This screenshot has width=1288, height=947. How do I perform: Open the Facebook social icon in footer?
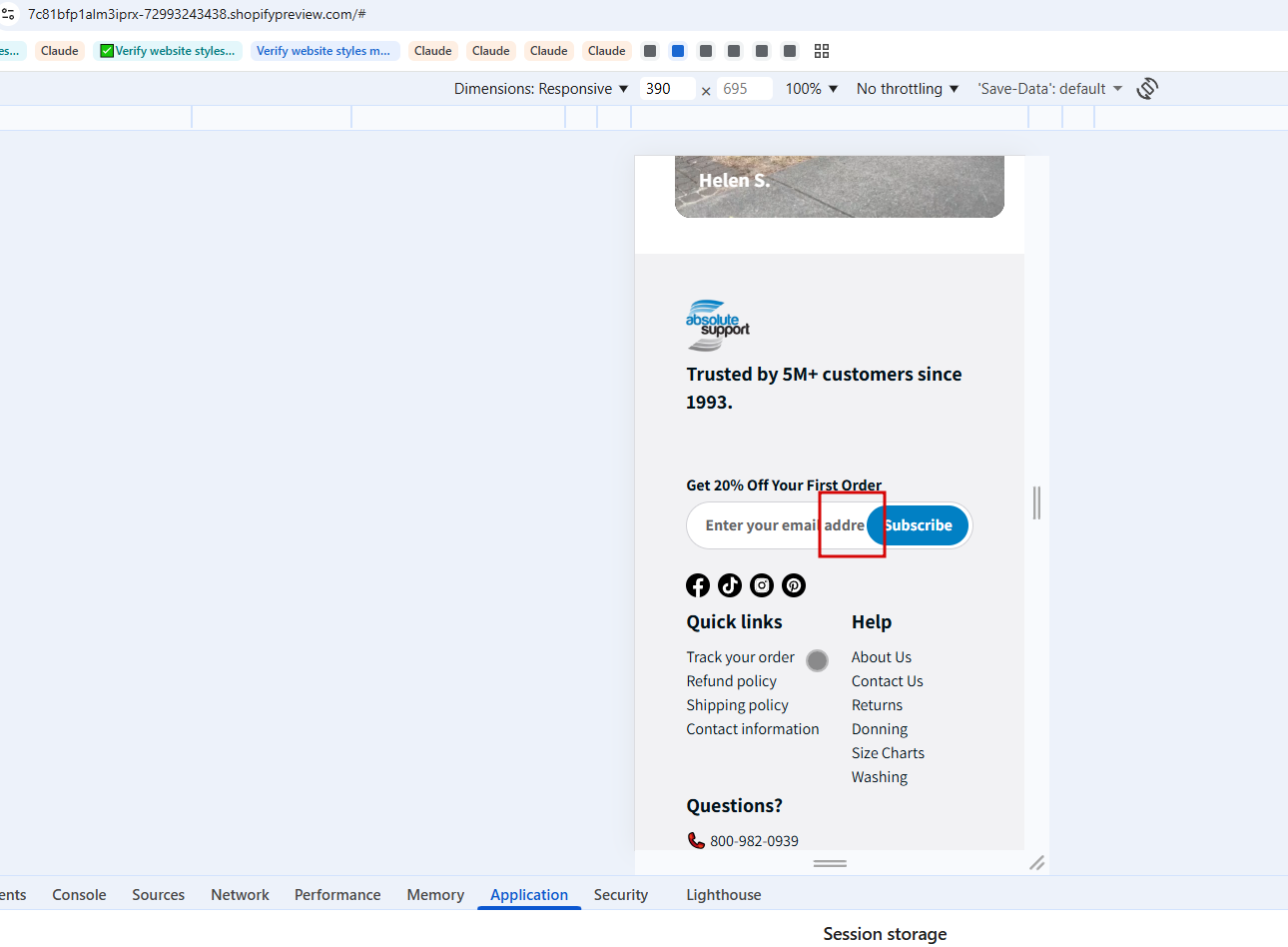698,585
